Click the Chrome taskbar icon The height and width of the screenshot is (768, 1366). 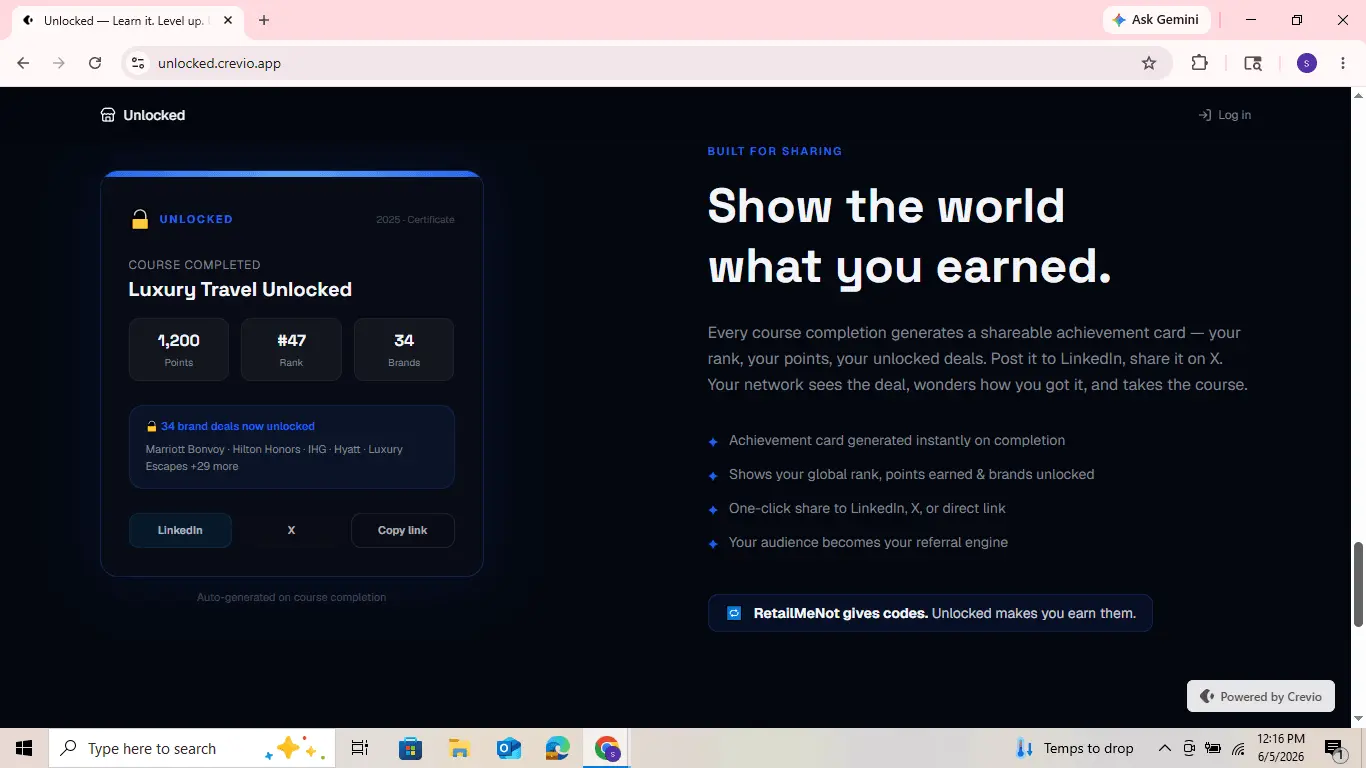(x=607, y=748)
